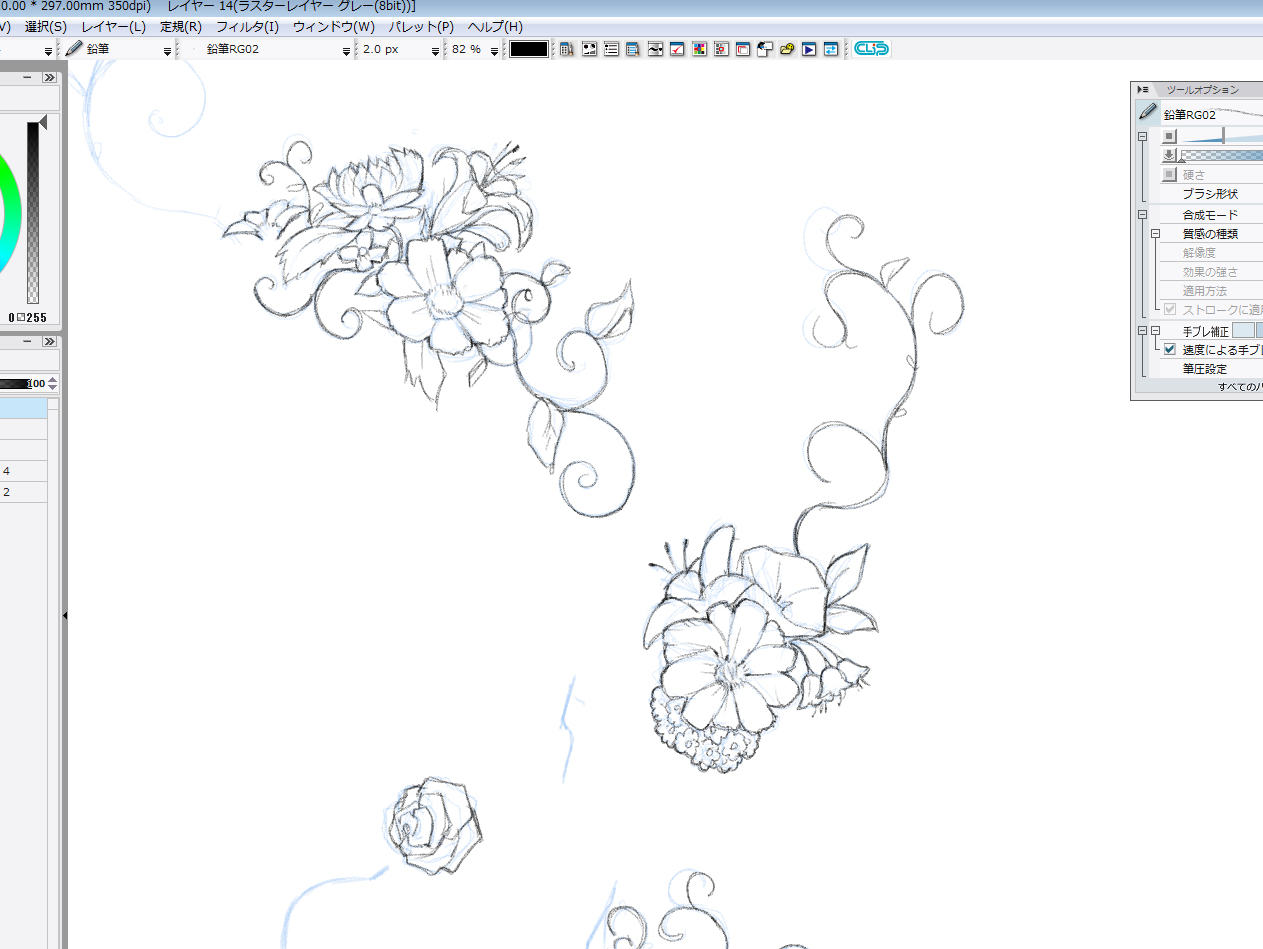Click the 筆圧設定 option row

(1204, 369)
